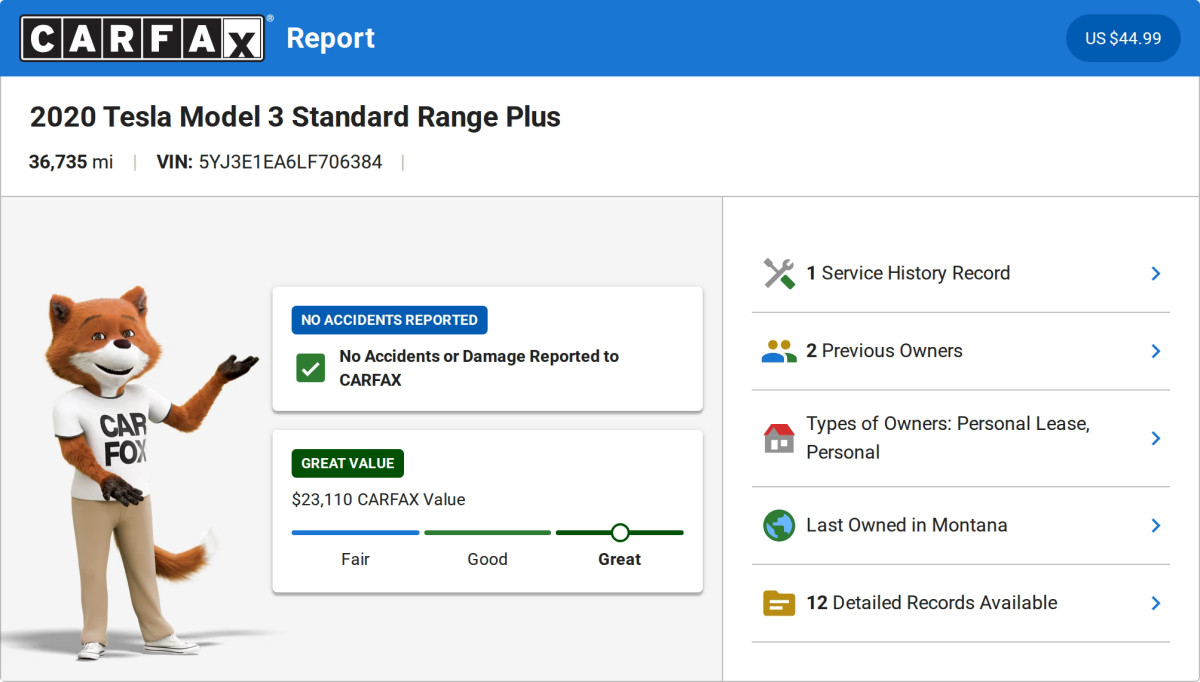1200x682 pixels.
Task: Expand the Types of Owners chevron
Action: [1155, 438]
